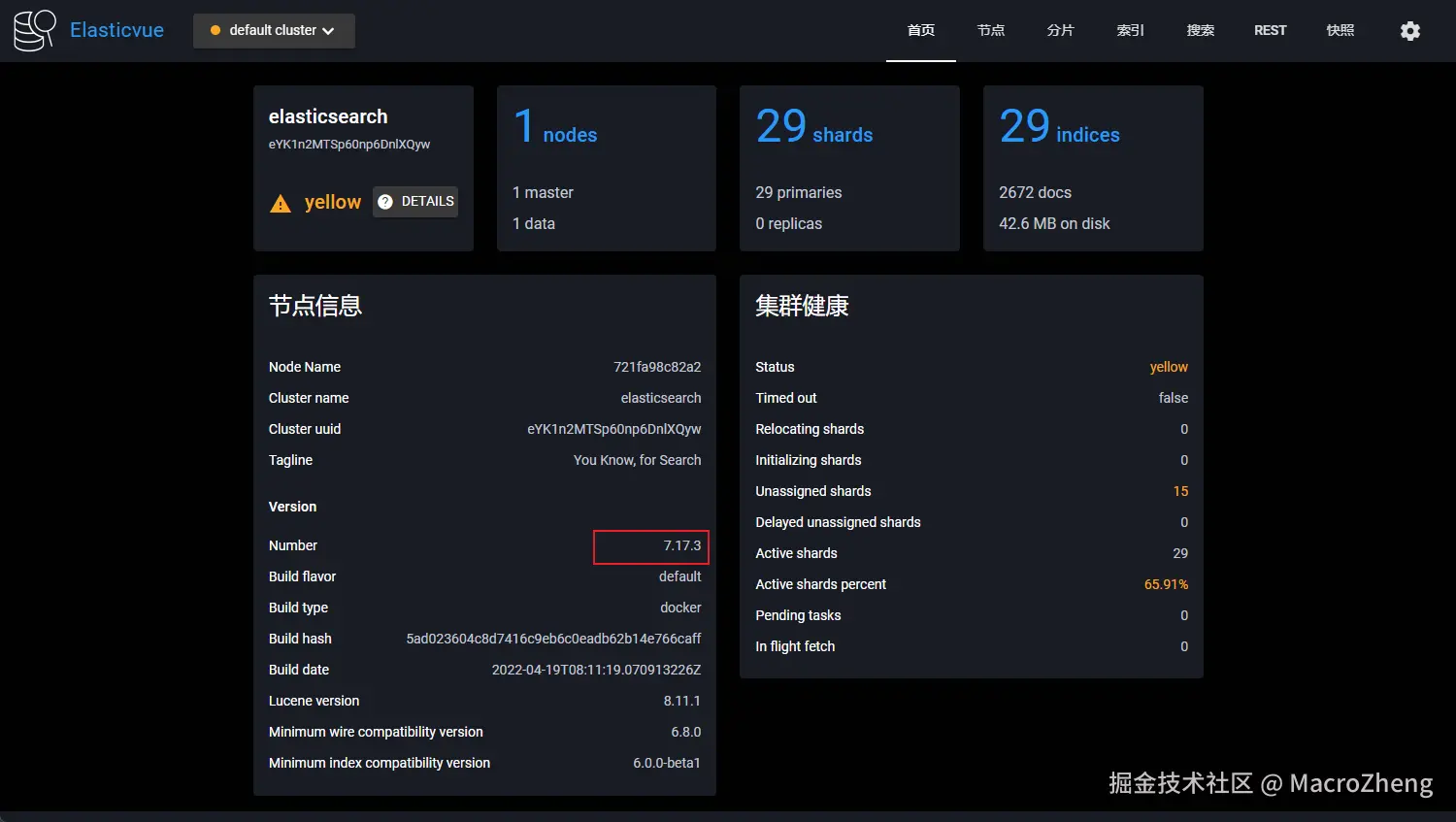The image size is (1456, 822).
Task: Click the 1 nodes link
Action: 555,127
